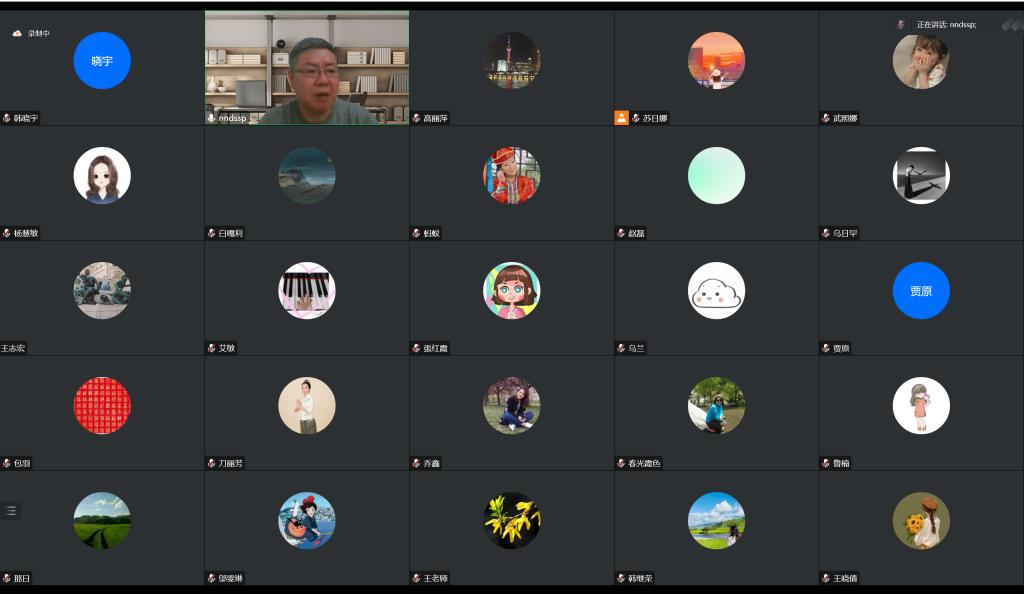Click the blue 贾原 avatar circle
This screenshot has width=1024, height=594.
921,291
